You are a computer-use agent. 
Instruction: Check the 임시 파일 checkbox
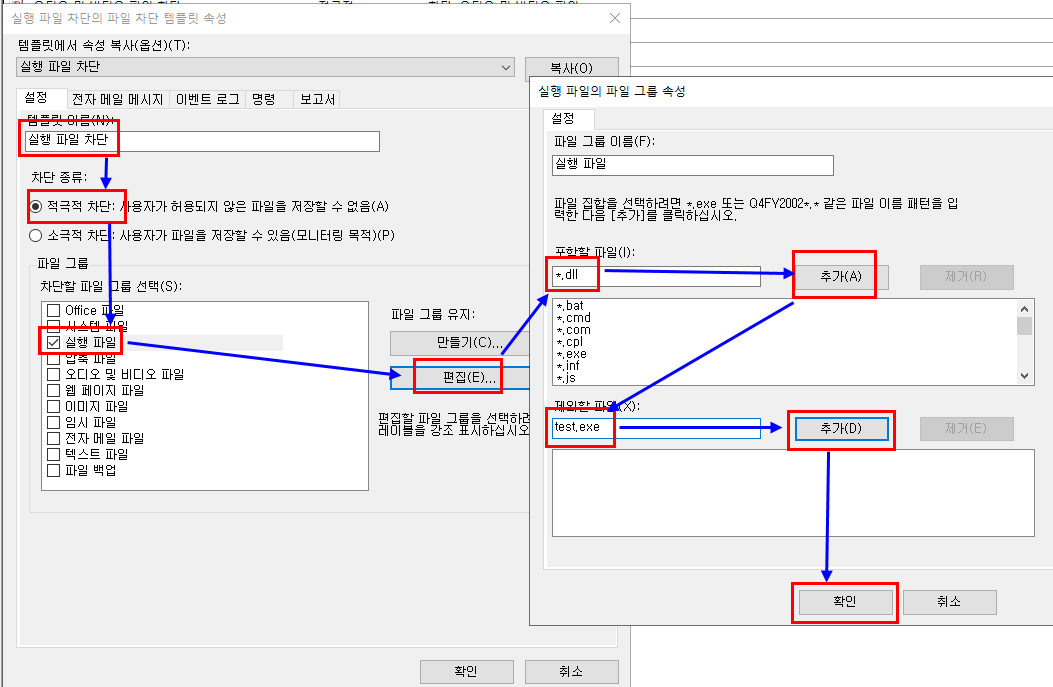54,422
